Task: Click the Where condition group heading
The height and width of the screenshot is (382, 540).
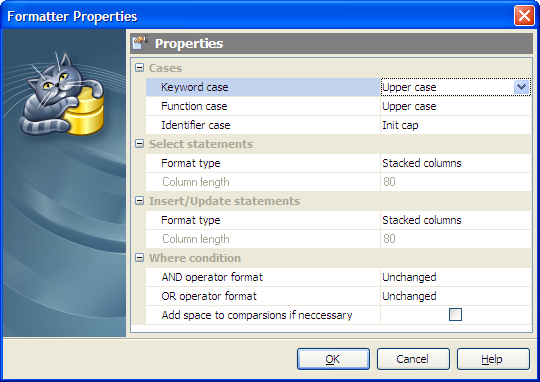Action: pos(195,258)
